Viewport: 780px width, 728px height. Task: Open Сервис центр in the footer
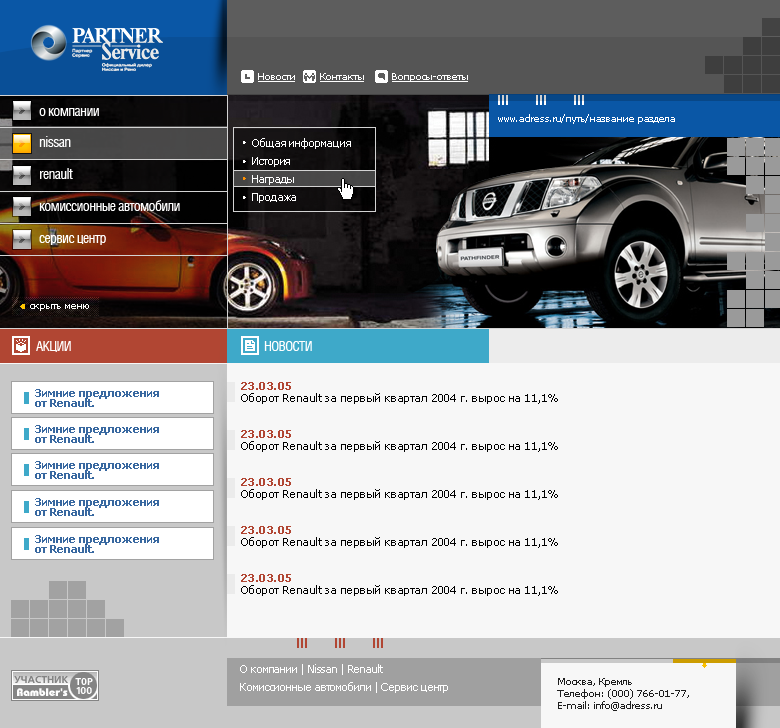tap(414, 687)
